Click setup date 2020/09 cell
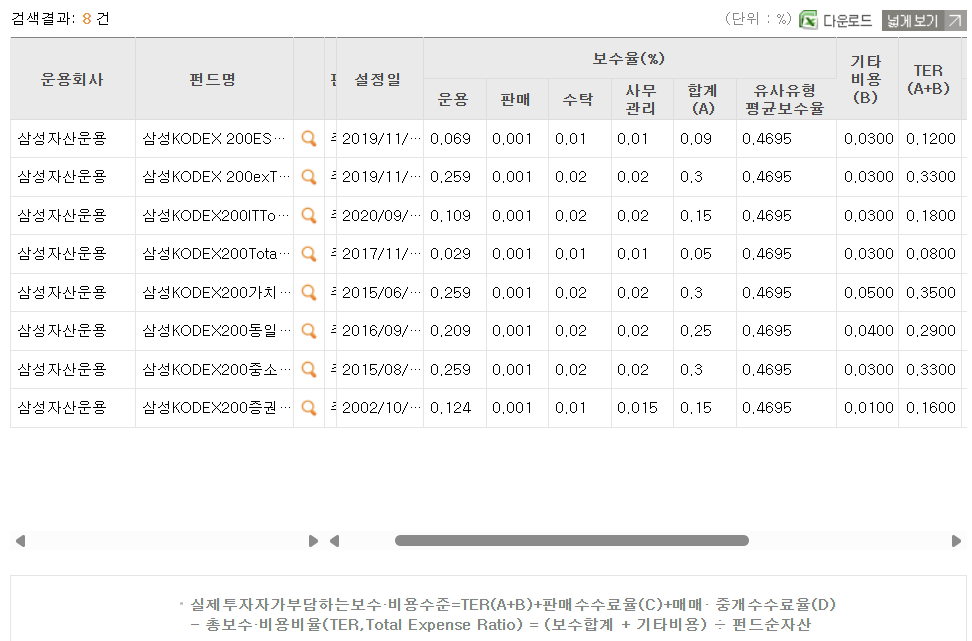The image size is (972, 641). (x=381, y=216)
